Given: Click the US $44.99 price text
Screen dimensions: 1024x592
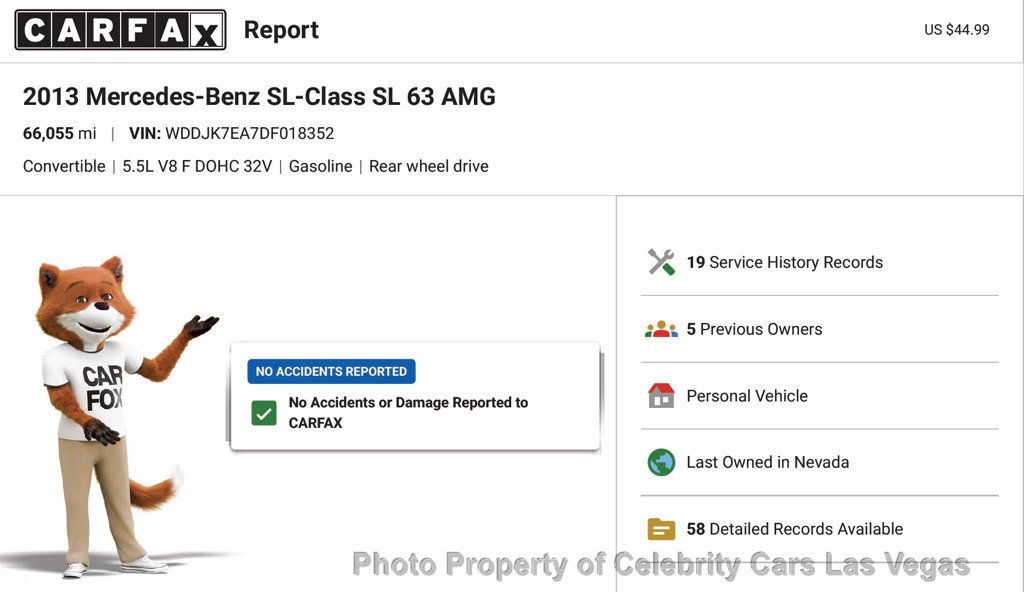Looking at the screenshot, I should [956, 29].
